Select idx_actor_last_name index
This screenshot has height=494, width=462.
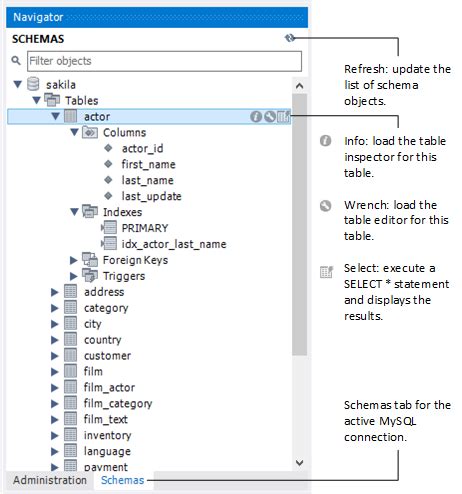174,244
